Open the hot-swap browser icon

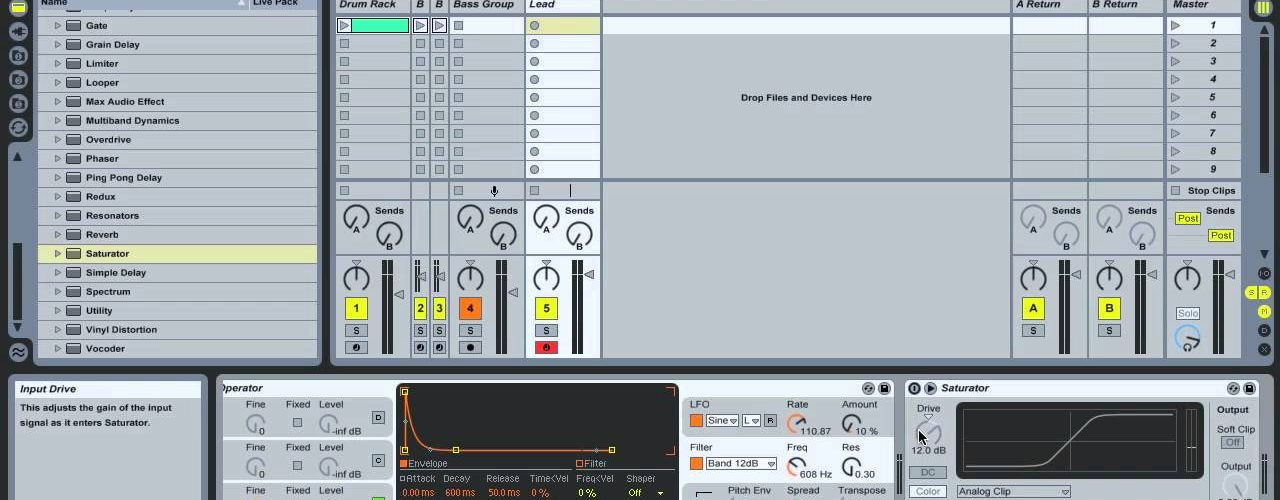click(x=18, y=127)
